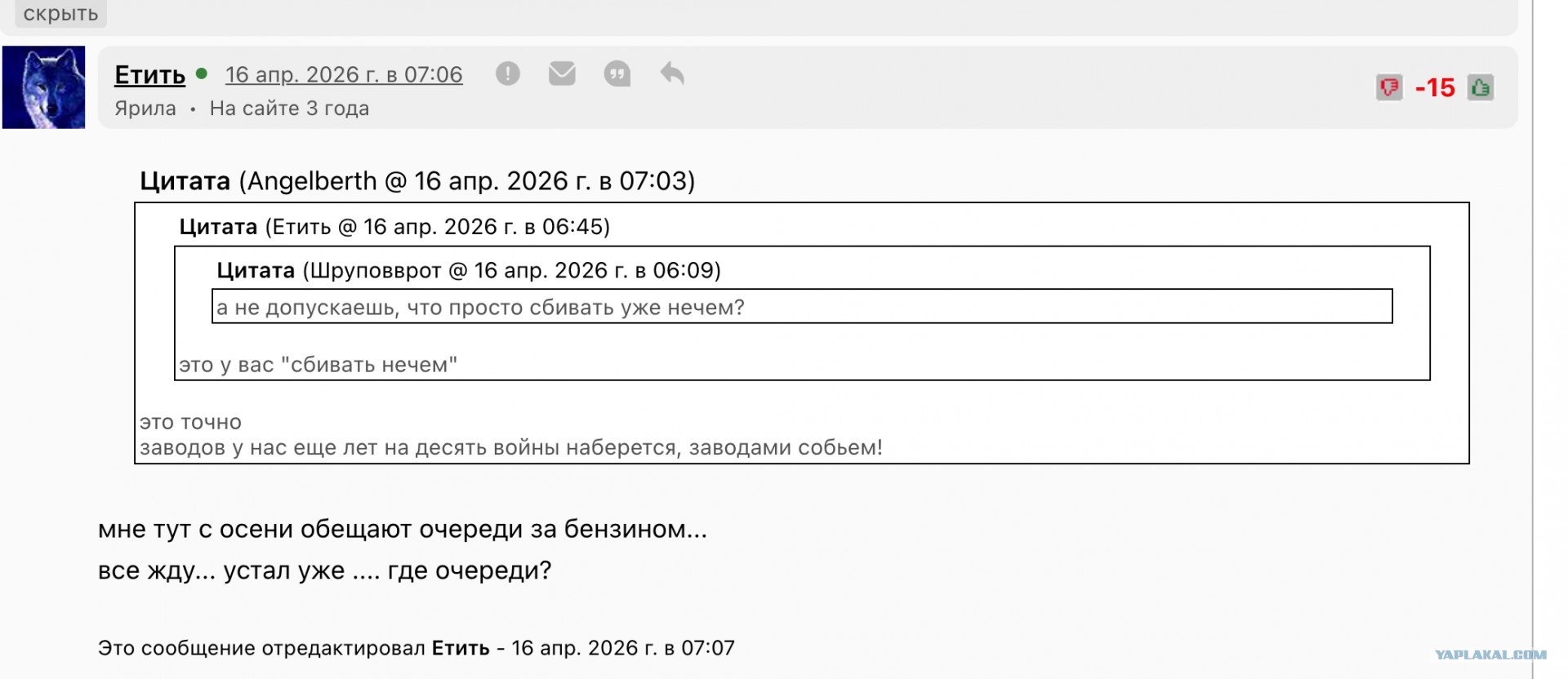Screen dimensions: 1568x679
Task: Click the edited-by Етить name in footer
Action: coord(461,648)
